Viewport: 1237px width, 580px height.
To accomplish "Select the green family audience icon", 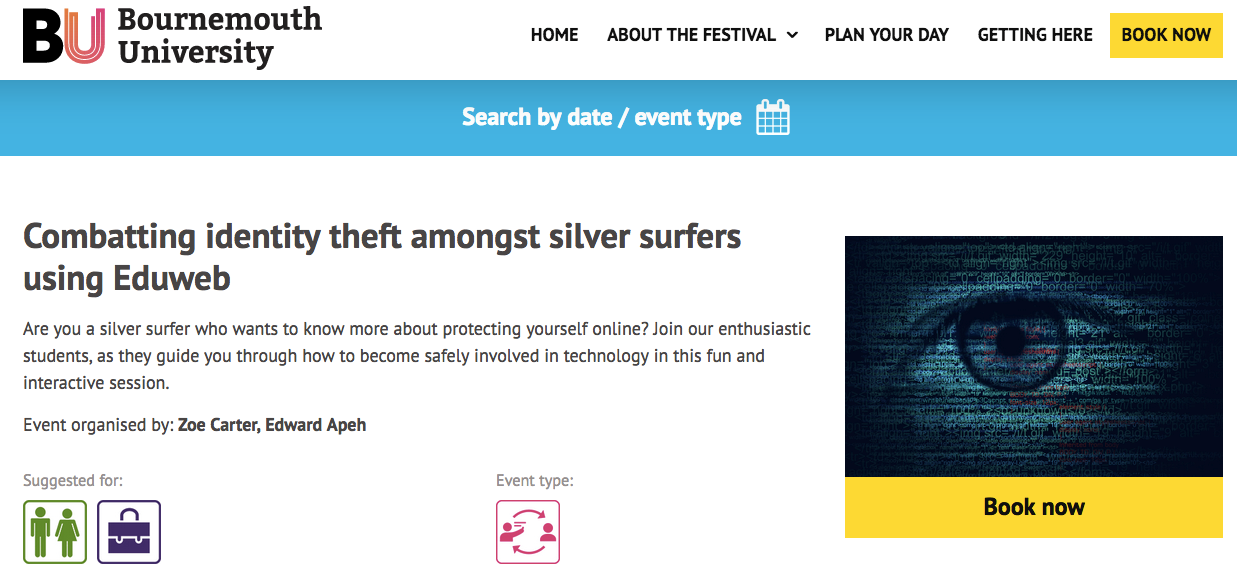I will [55, 532].
